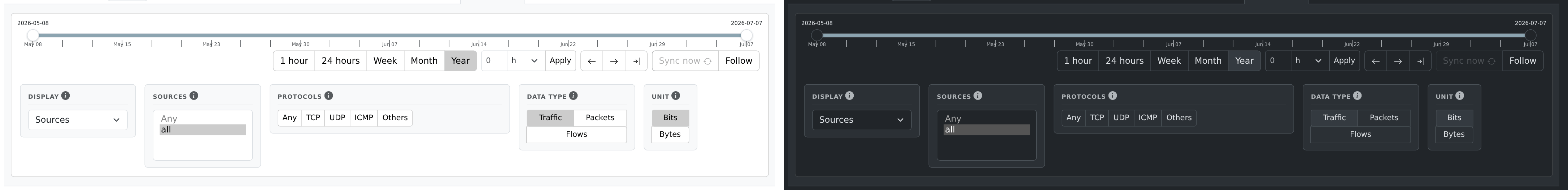Click Follow button in light panel

(x=739, y=61)
